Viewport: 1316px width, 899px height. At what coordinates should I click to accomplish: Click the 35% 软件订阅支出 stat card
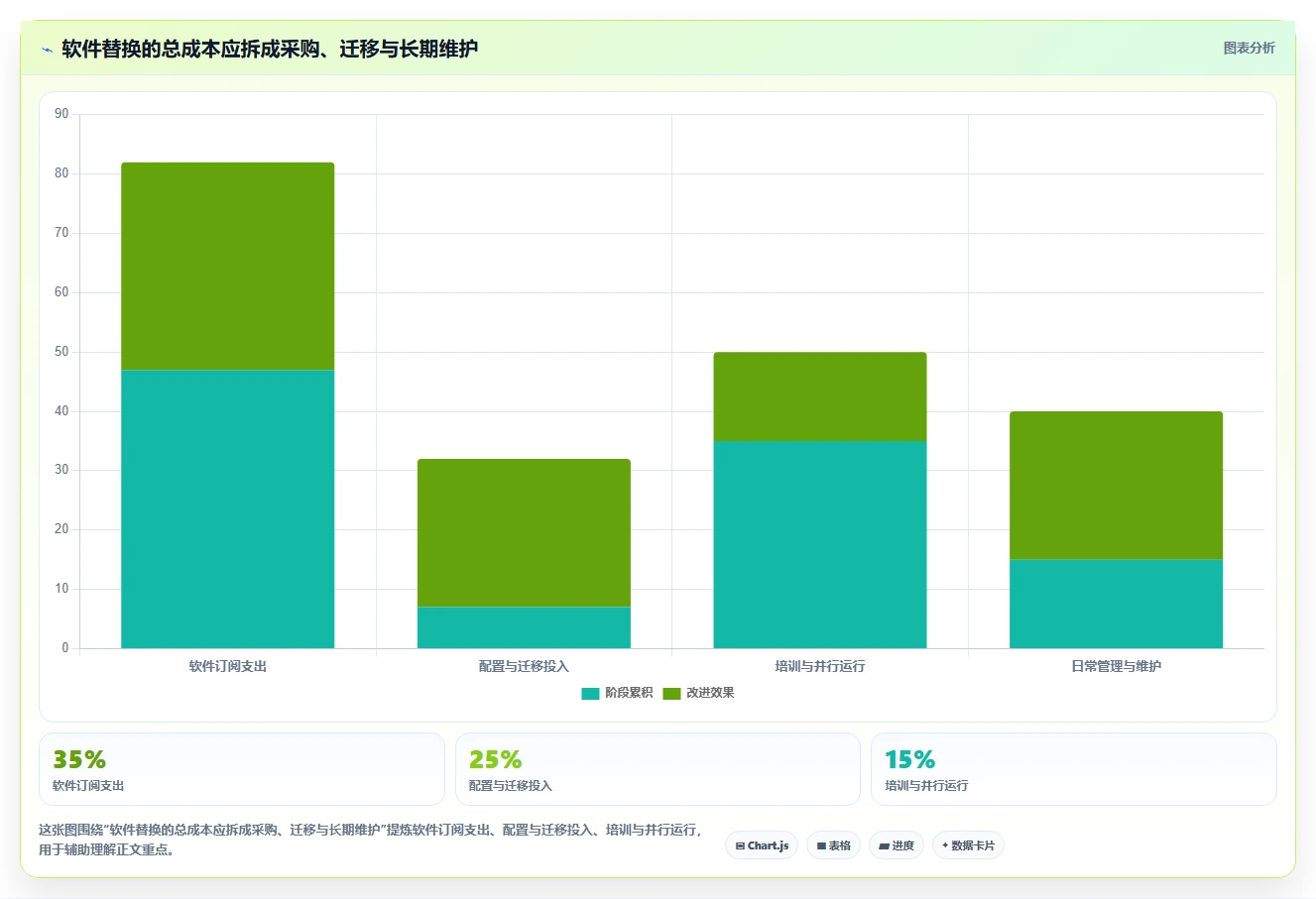[x=242, y=769]
